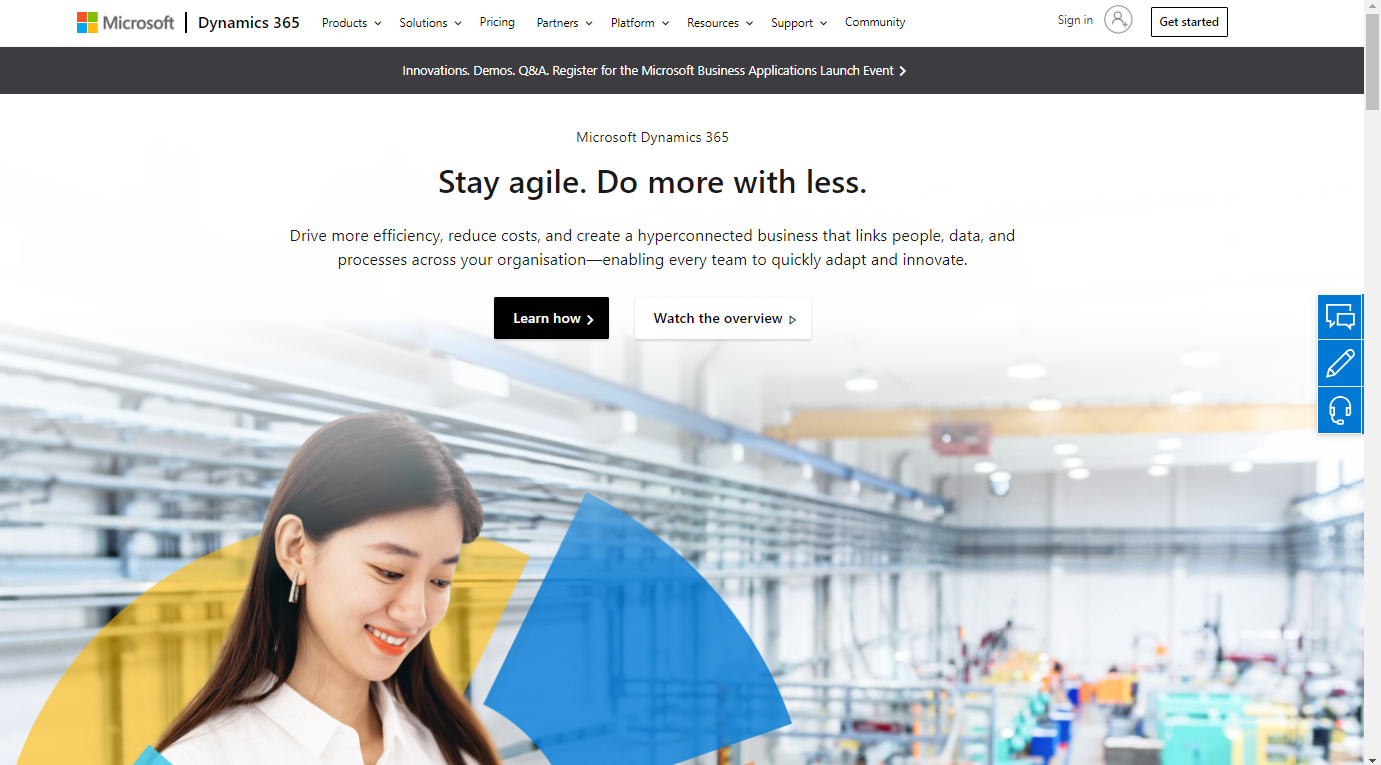The width and height of the screenshot is (1381, 765).
Task: Click the headset support side icon
Action: (x=1340, y=410)
